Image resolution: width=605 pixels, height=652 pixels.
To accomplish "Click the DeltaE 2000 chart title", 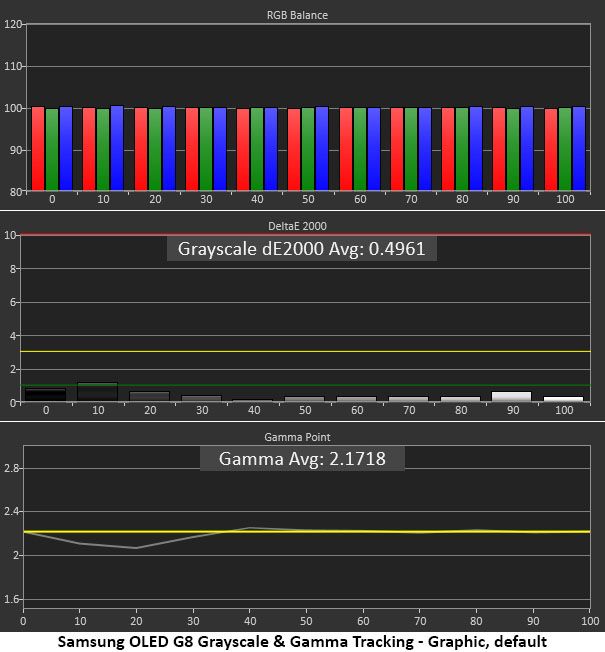I will [x=297, y=226].
